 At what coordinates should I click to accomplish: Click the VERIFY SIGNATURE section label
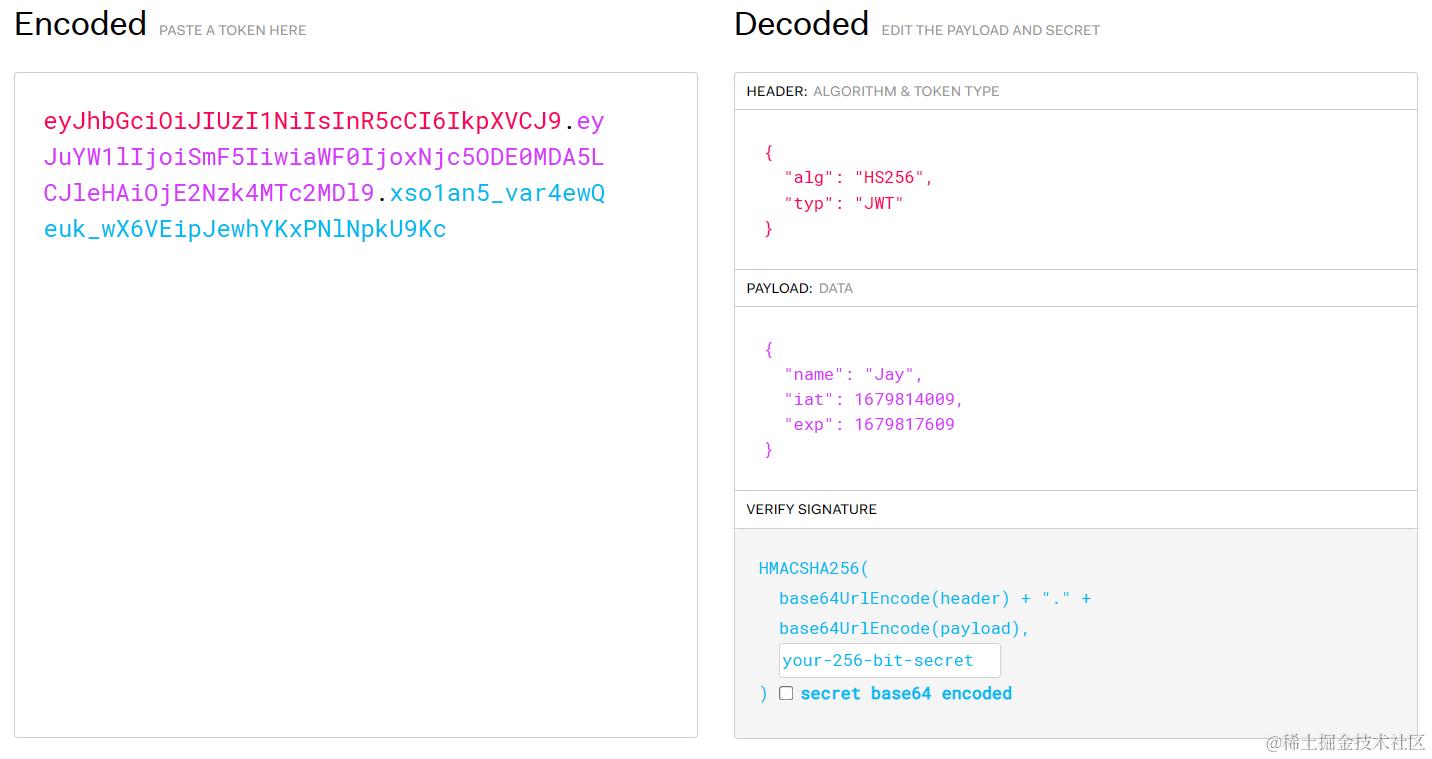pyautogui.click(x=811, y=509)
